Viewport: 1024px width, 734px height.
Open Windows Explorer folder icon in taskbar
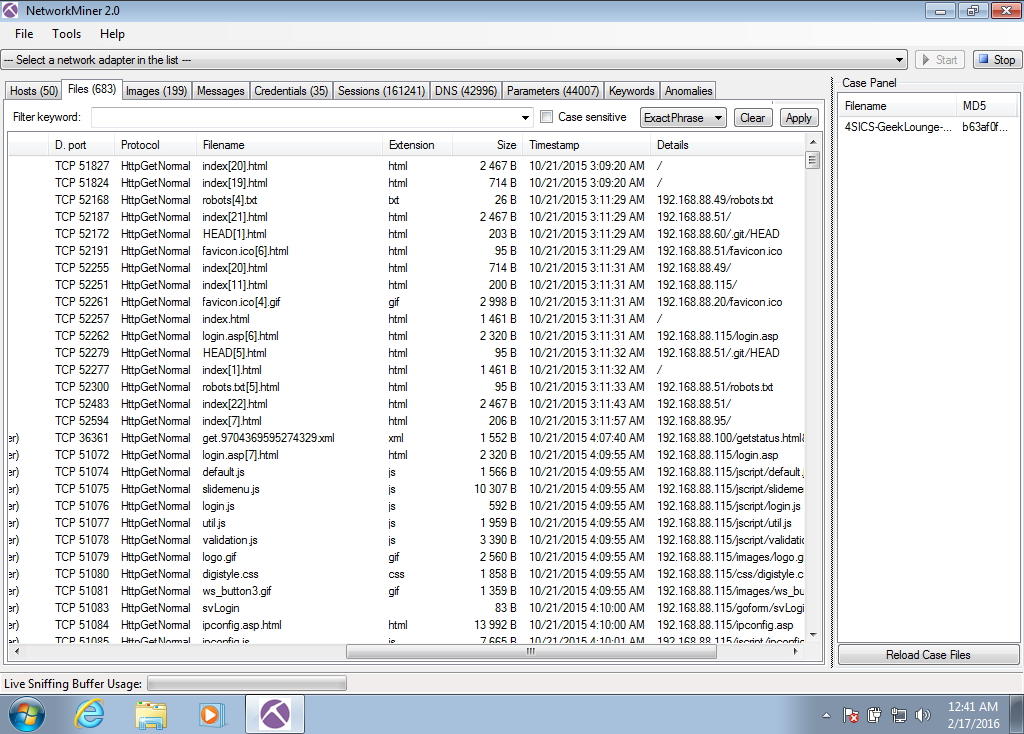coord(151,714)
